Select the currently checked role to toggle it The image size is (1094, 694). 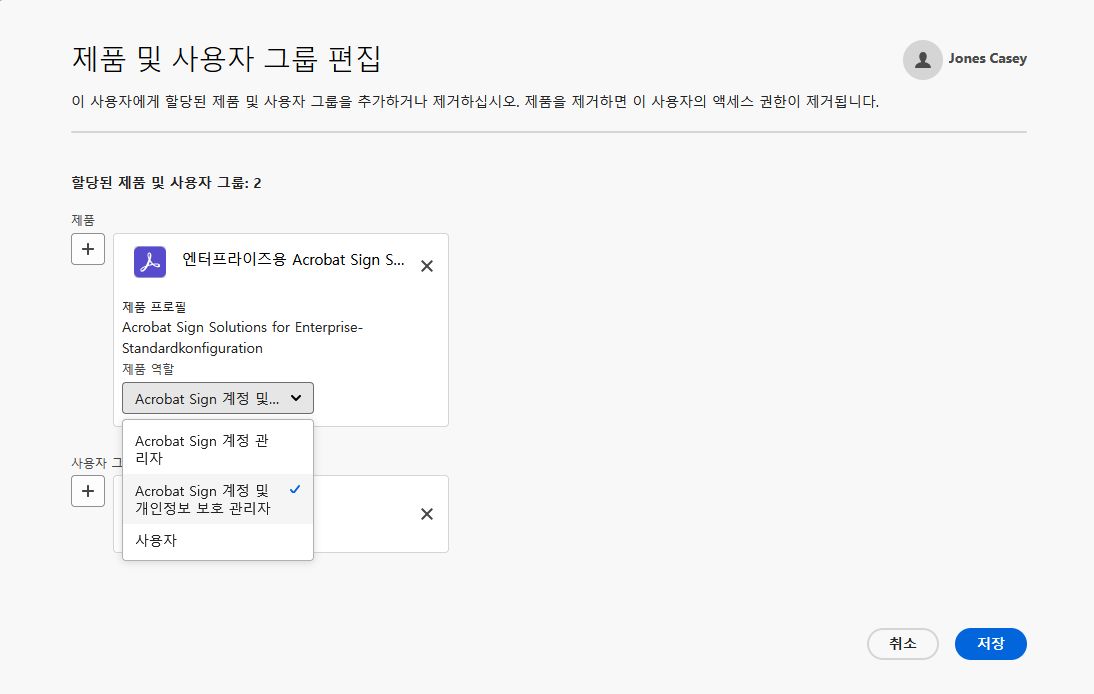tap(200, 499)
